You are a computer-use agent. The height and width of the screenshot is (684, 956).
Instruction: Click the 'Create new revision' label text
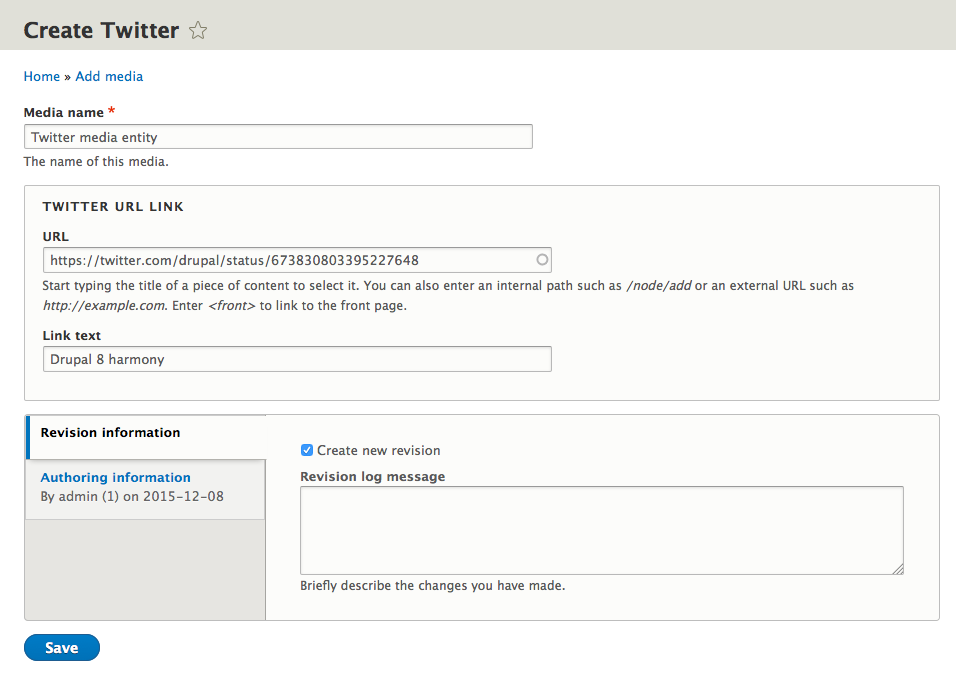[x=379, y=450]
